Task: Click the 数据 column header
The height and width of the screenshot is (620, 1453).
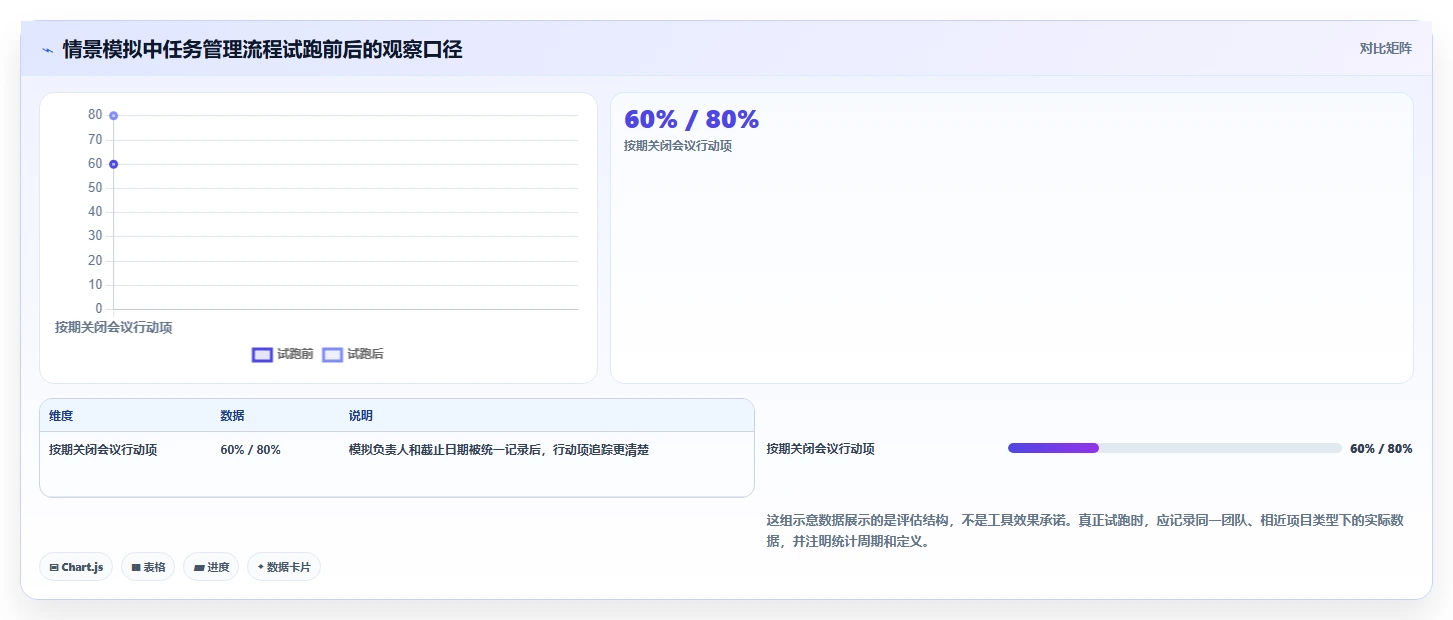Action: tap(232, 416)
